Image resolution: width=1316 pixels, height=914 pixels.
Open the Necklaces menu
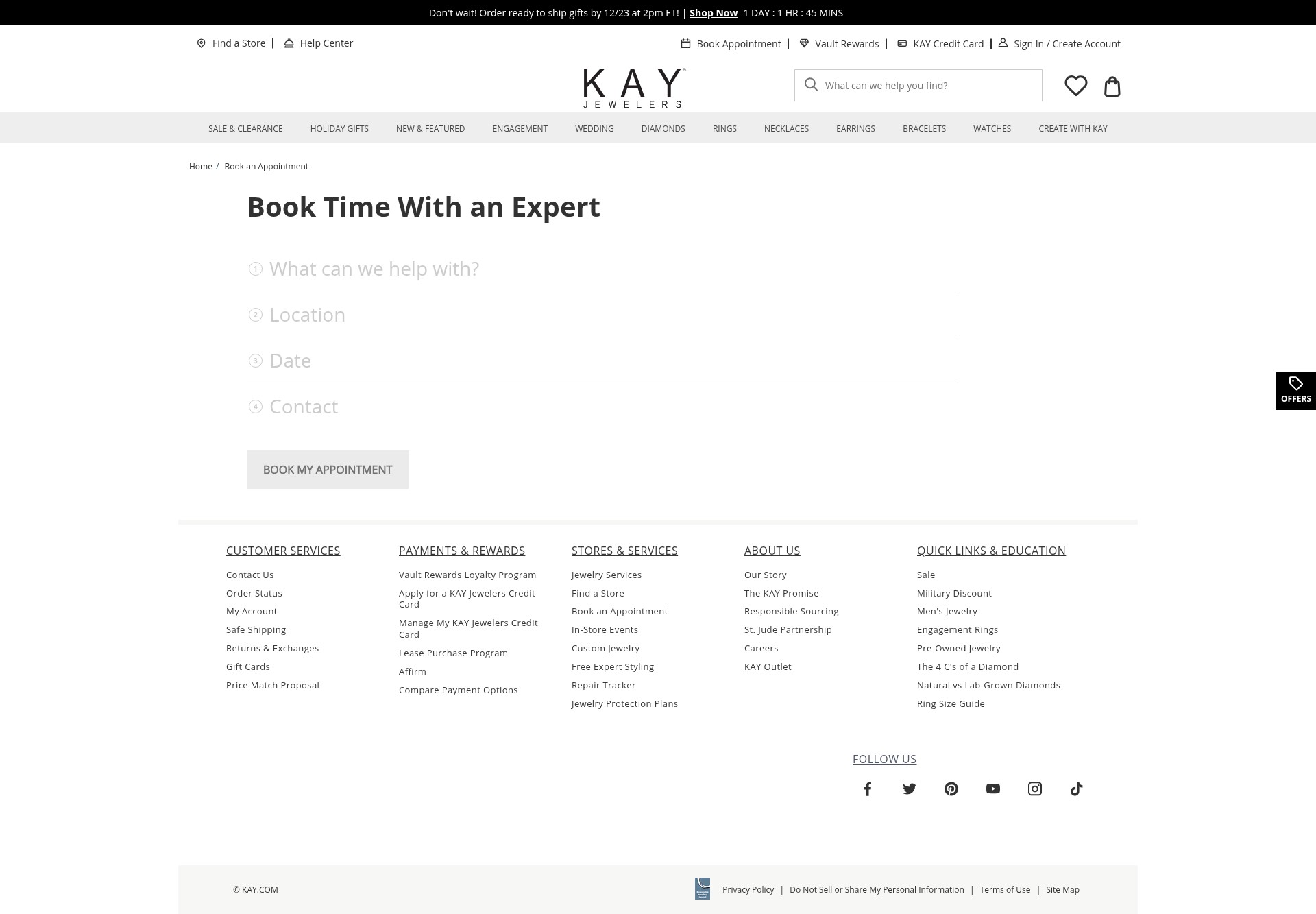(x=786, y=128)
